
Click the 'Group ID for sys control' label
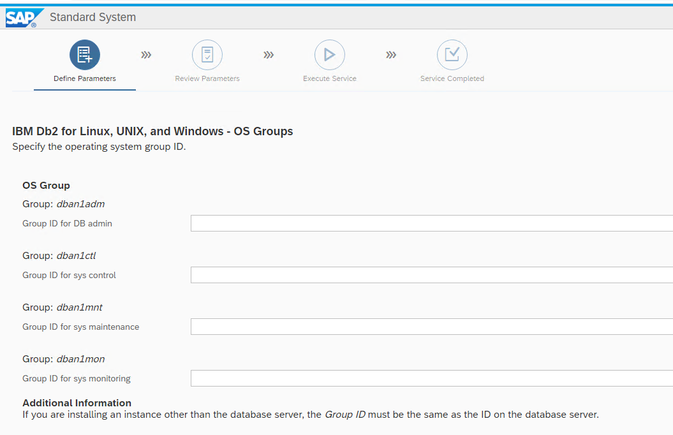[69, 275]
